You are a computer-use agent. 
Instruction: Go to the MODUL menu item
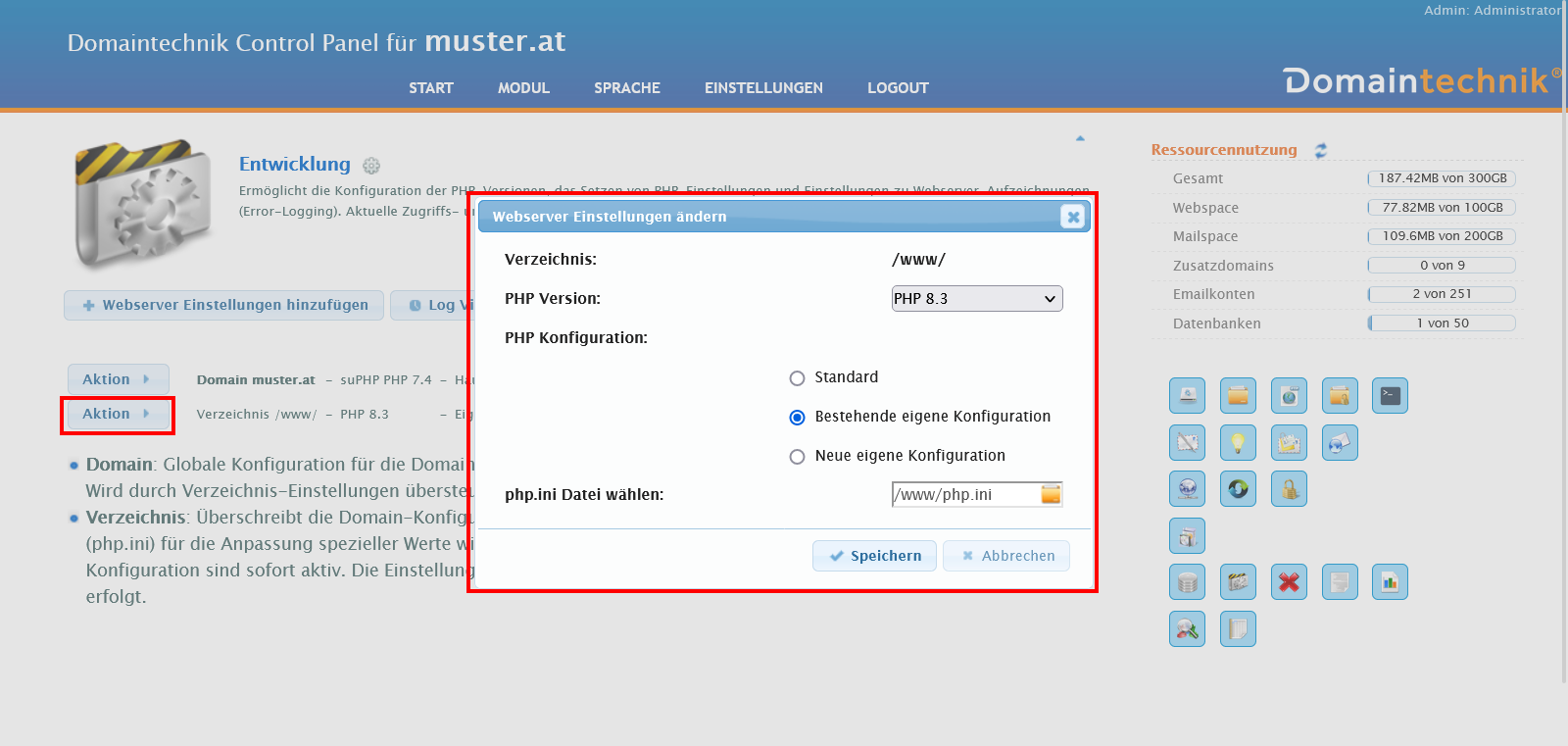point(523,88)
